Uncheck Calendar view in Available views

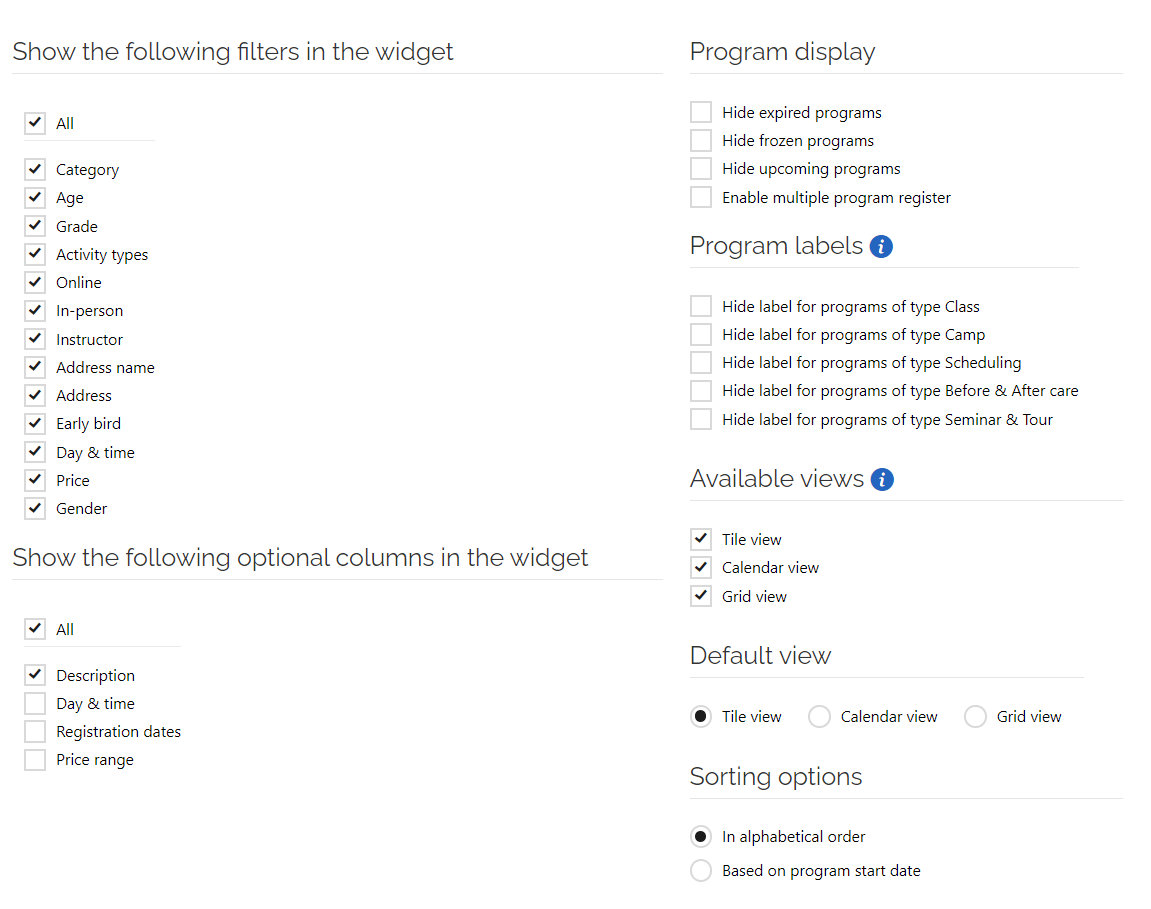pyautogui.click(x=701, y=568)
